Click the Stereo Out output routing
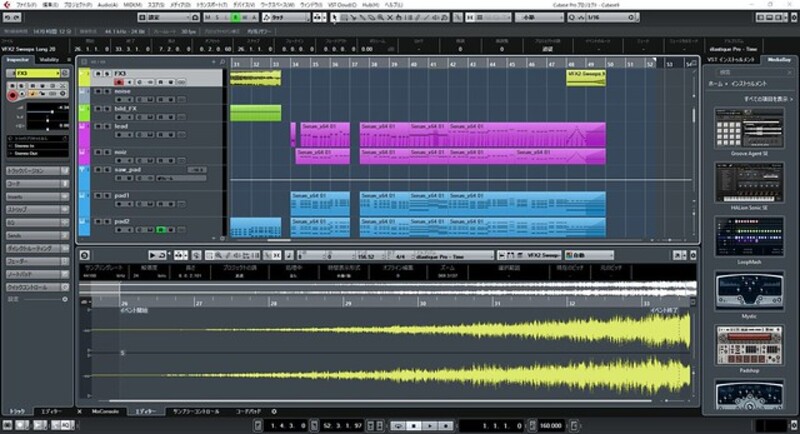800x434 pixels. [x=37, y=153]
